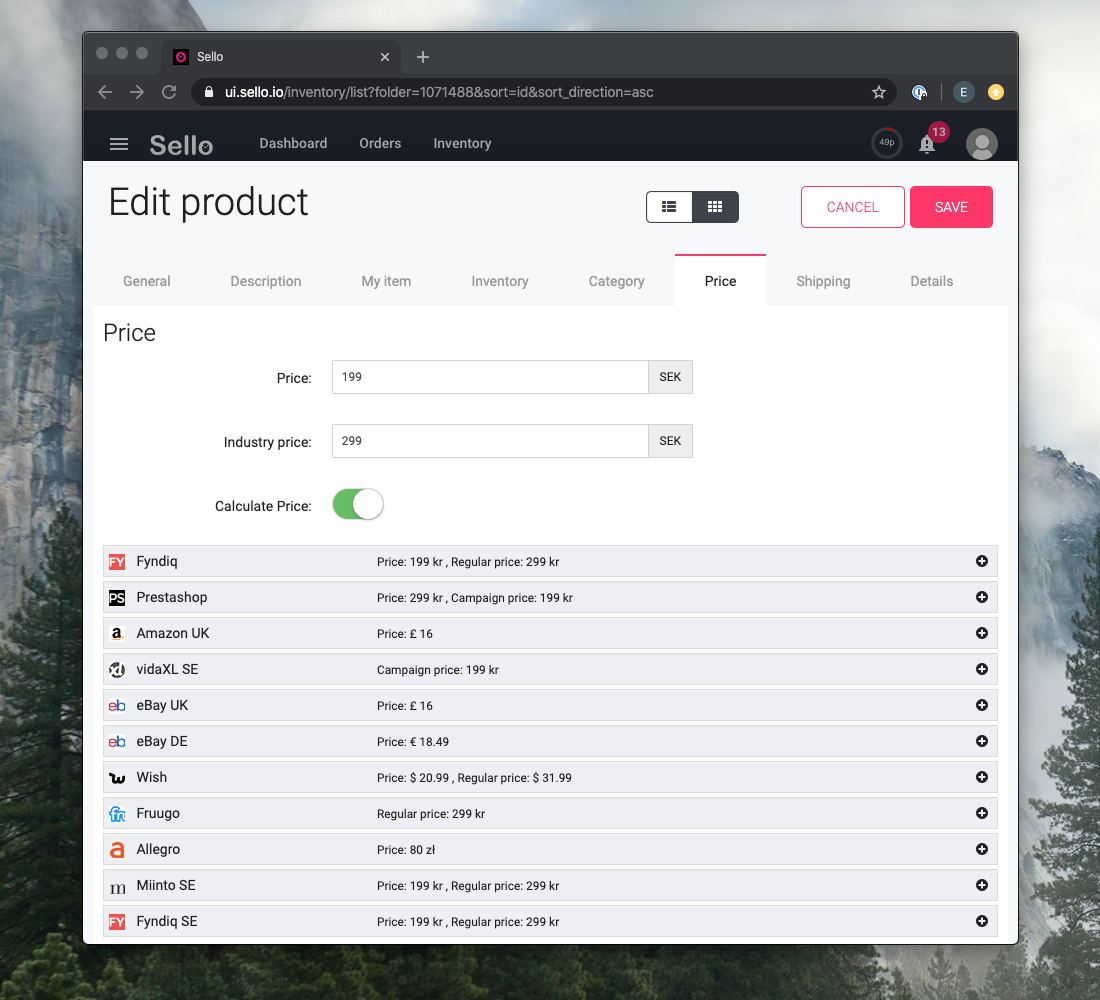Click the red notification count badge
The image size is (1100, 1000).
[939, 132]
